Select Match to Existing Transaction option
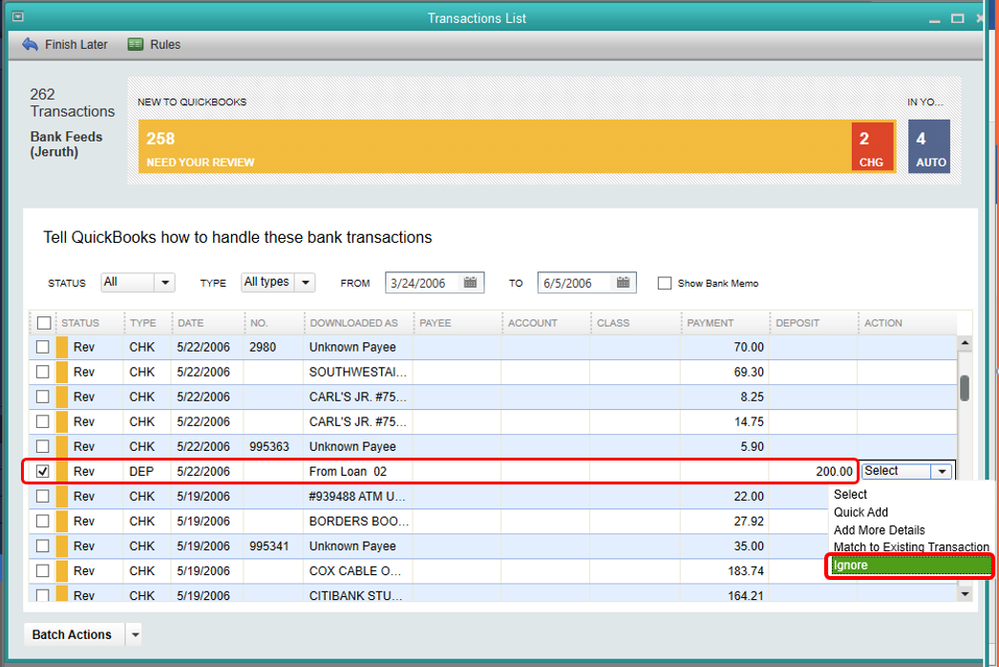 coord(911,547)
